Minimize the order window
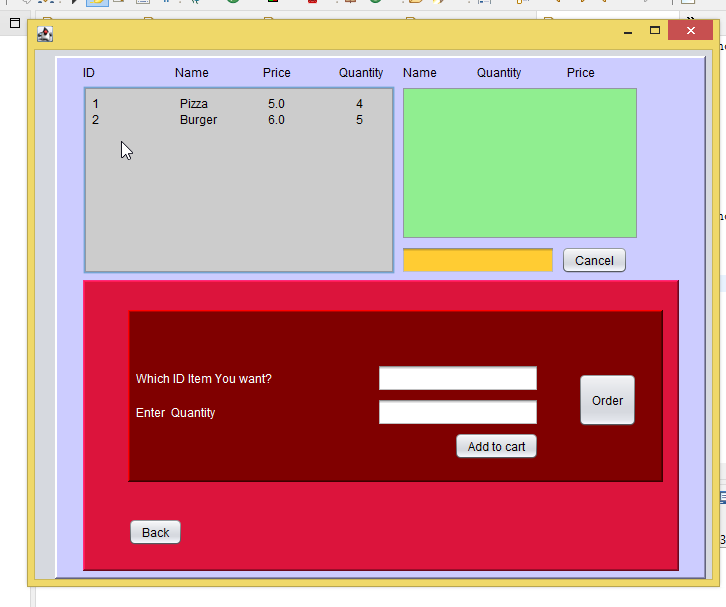The width and height of the screenshot is (726, 607). (628, 32)
